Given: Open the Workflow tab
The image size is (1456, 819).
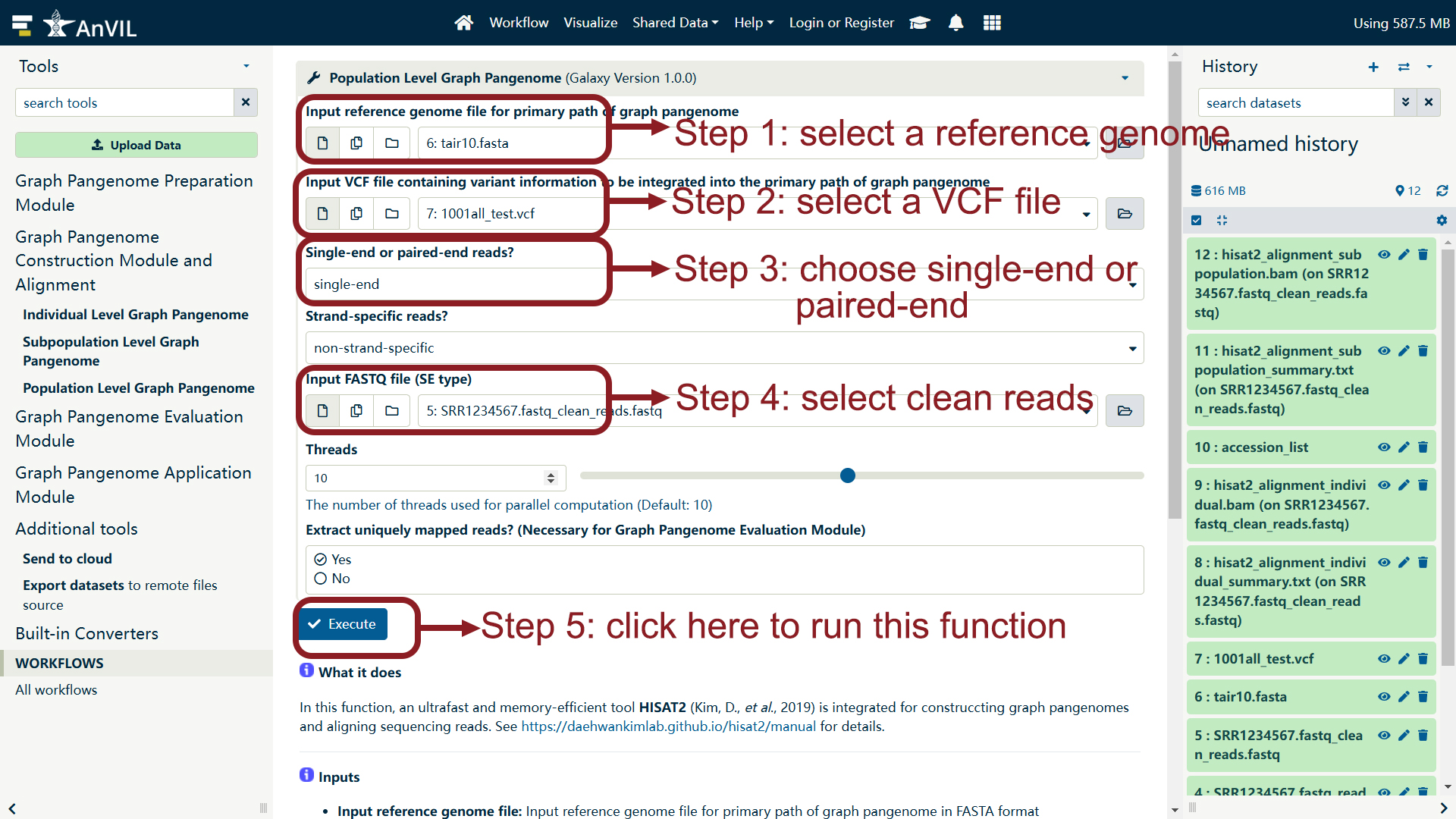Looking at the screenshot, I should tap(519, 23).
